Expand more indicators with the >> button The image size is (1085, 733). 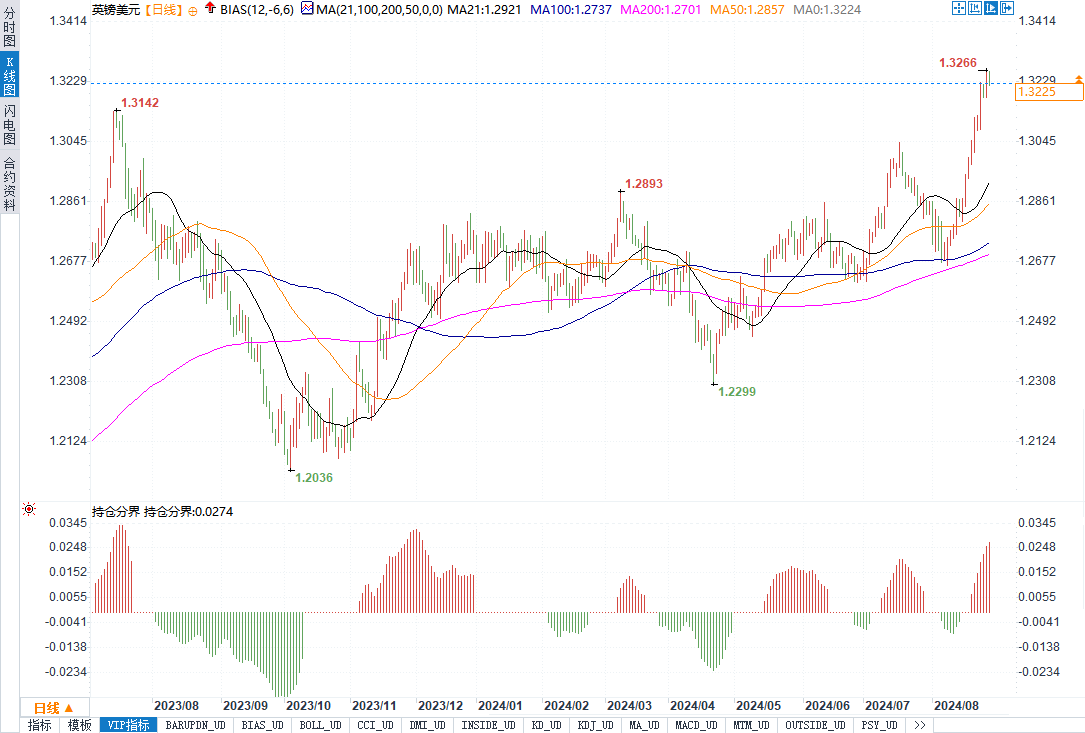click(919, 725)
